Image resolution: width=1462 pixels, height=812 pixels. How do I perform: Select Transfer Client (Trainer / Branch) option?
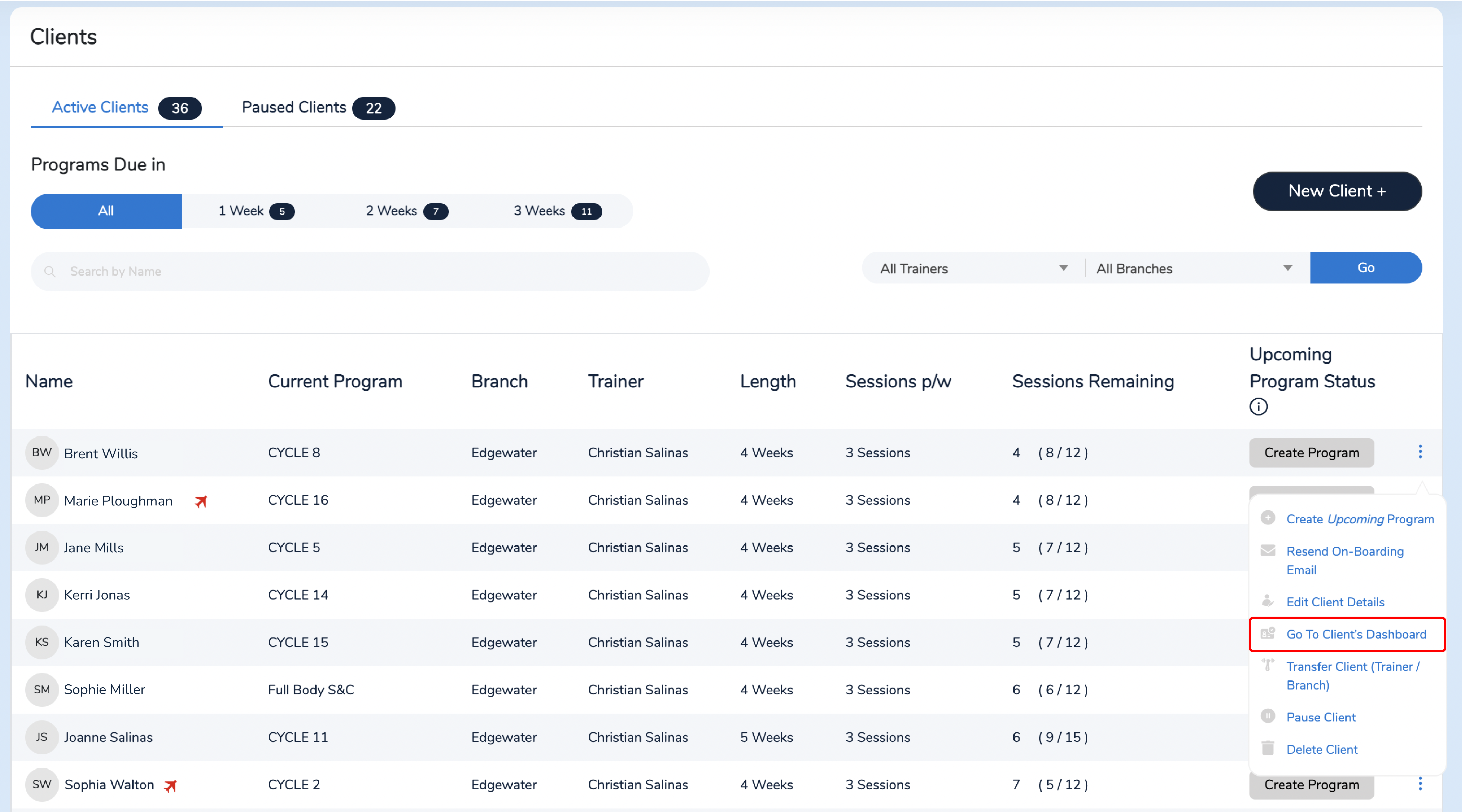pos(1353,676)
